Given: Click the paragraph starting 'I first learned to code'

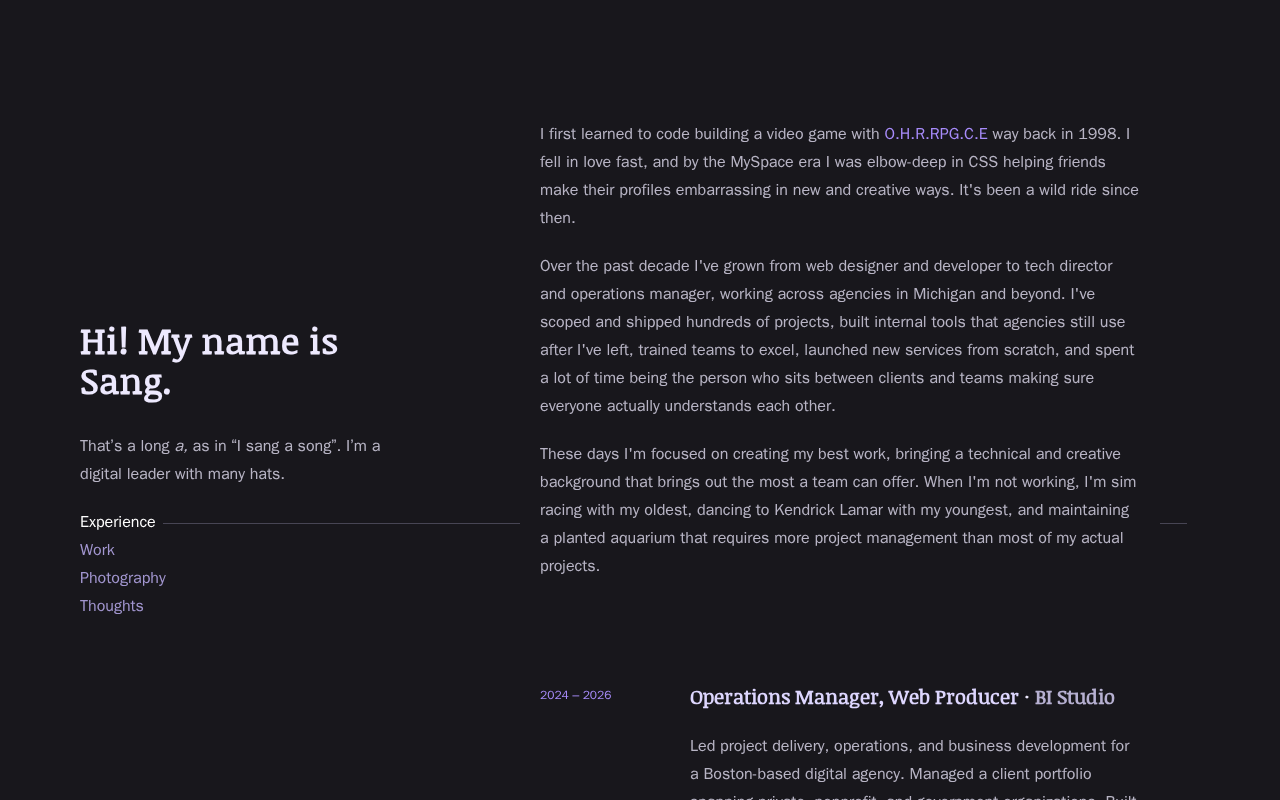Looking at the screenshot, I should coord(840,176).
